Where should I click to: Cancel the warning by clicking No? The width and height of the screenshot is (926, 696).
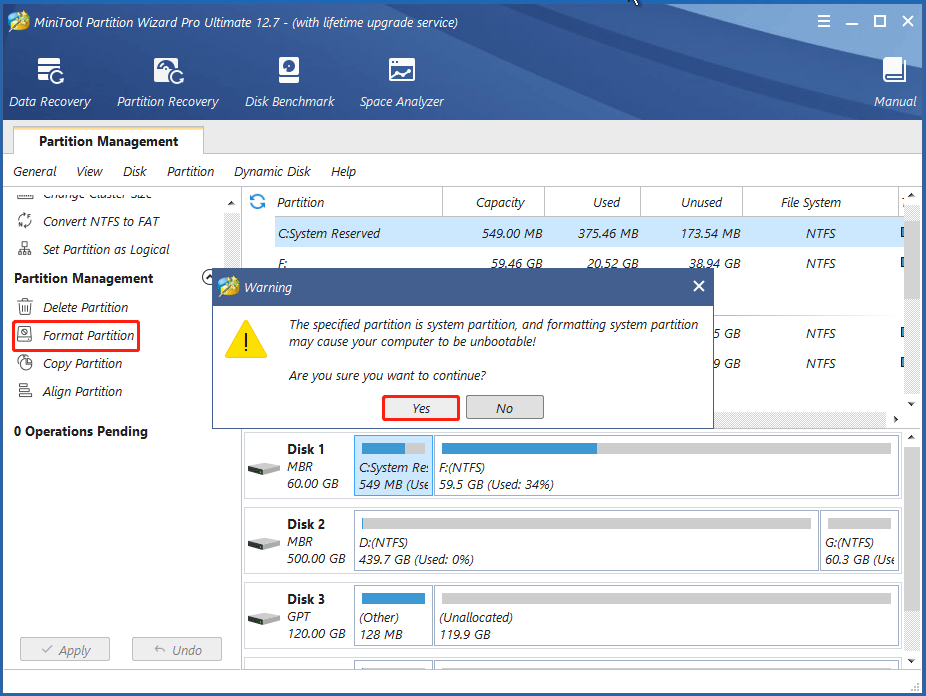coord(504,408)
